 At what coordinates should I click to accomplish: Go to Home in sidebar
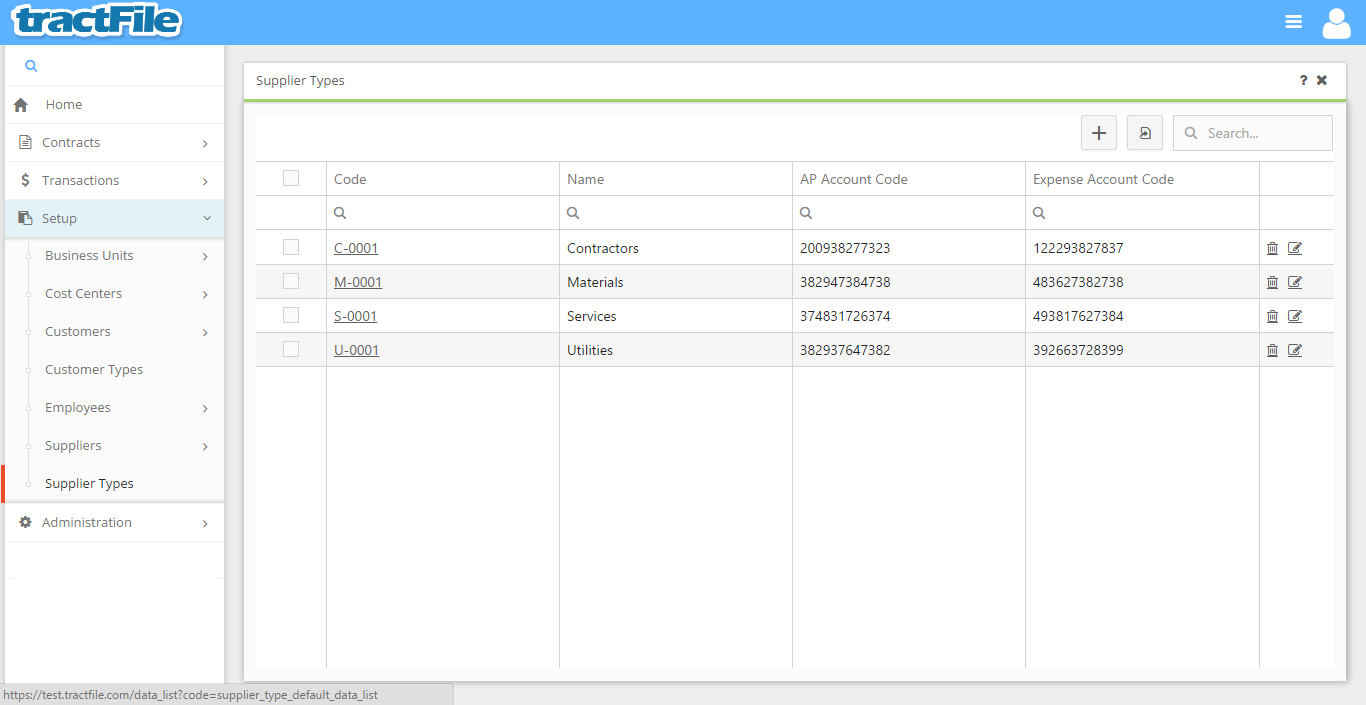64,105
